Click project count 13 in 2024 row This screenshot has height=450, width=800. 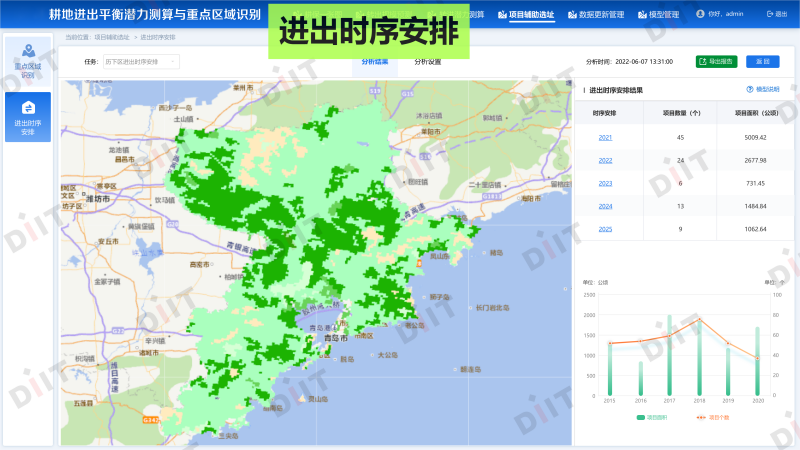[x=680, y=206]
